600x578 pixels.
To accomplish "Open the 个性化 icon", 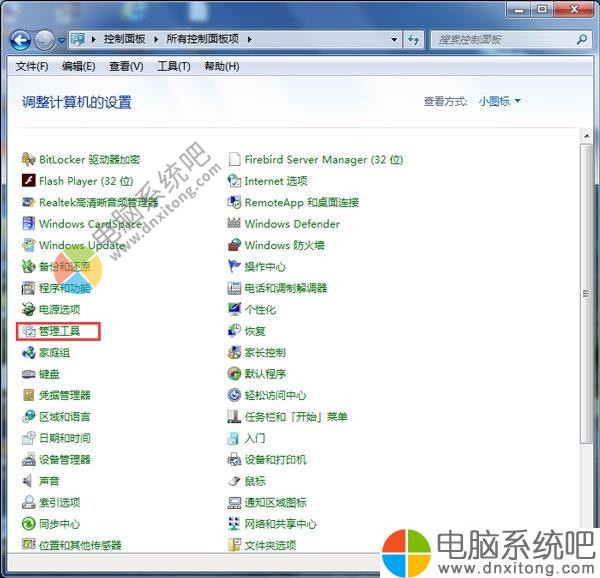I will pos(235,310).
